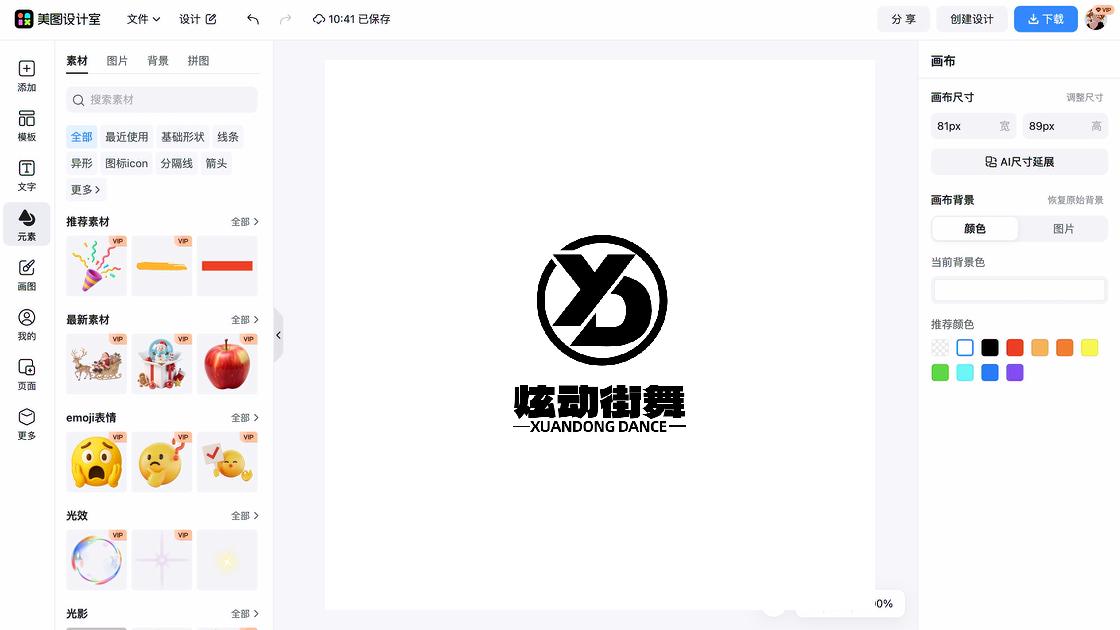Click the 下载 (Download) button
This screenshot has height=630, width=1120.
click(1045, 19)
